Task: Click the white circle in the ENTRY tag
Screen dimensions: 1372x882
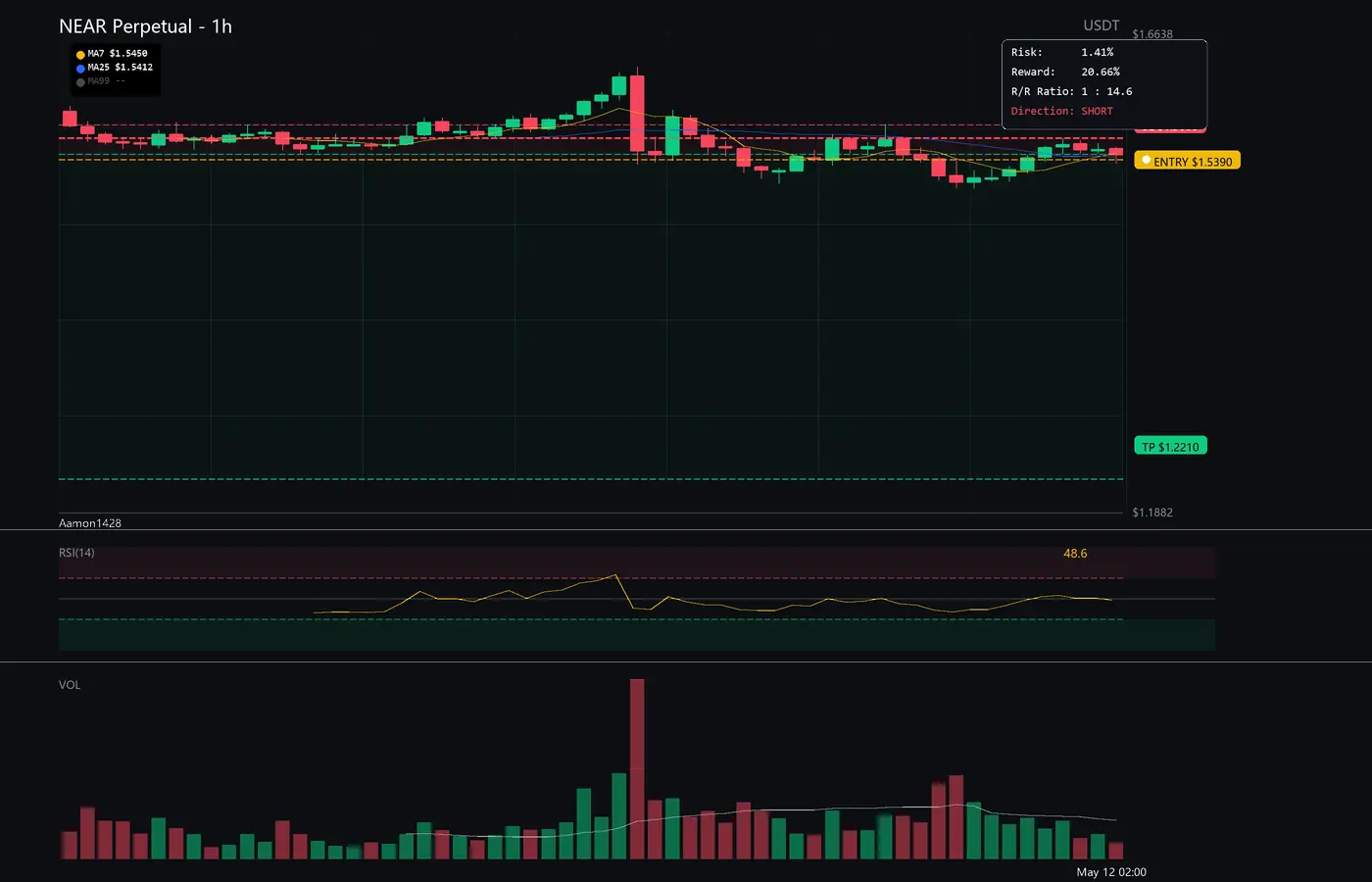Action: [x=1146, y=160]
